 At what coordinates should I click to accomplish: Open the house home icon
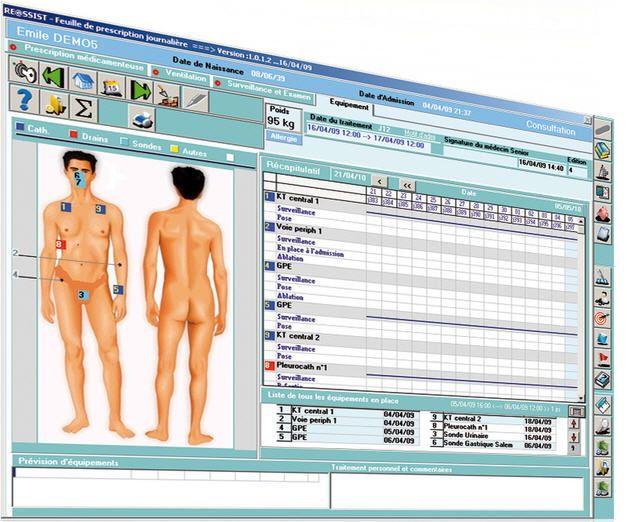point(82,81)
